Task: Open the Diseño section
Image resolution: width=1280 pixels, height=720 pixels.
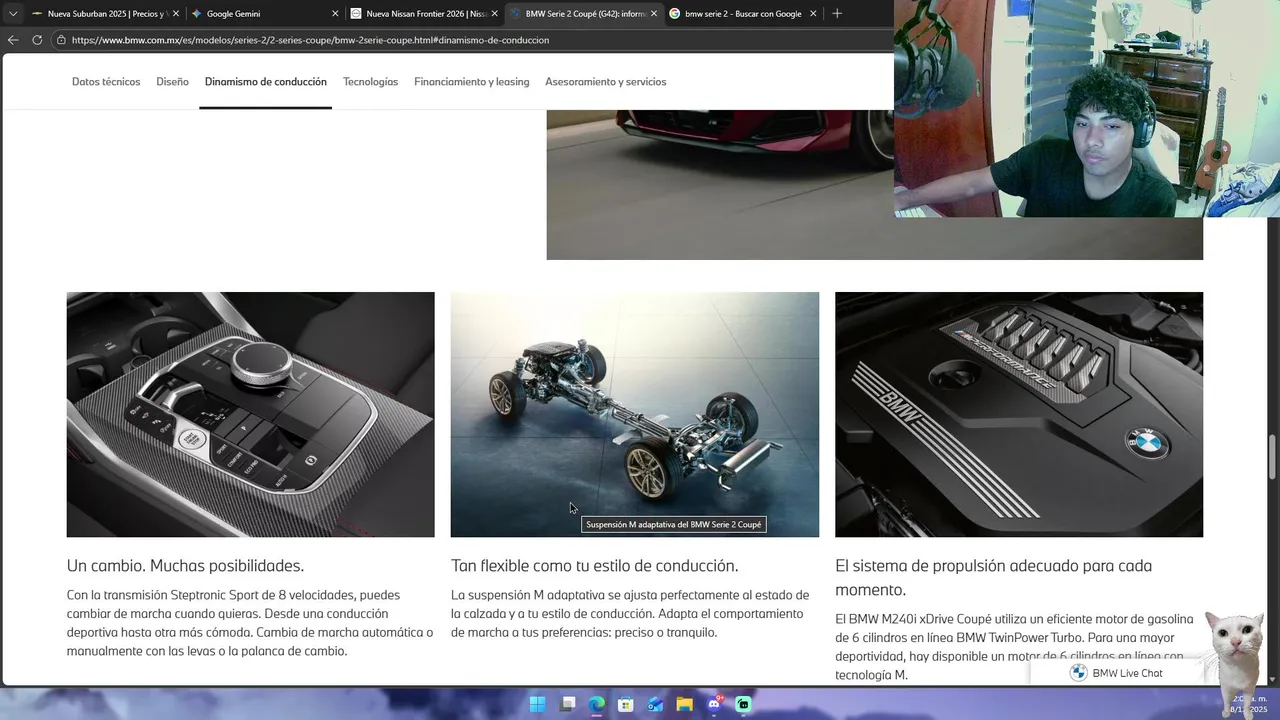Action: [x=172, y=82]
